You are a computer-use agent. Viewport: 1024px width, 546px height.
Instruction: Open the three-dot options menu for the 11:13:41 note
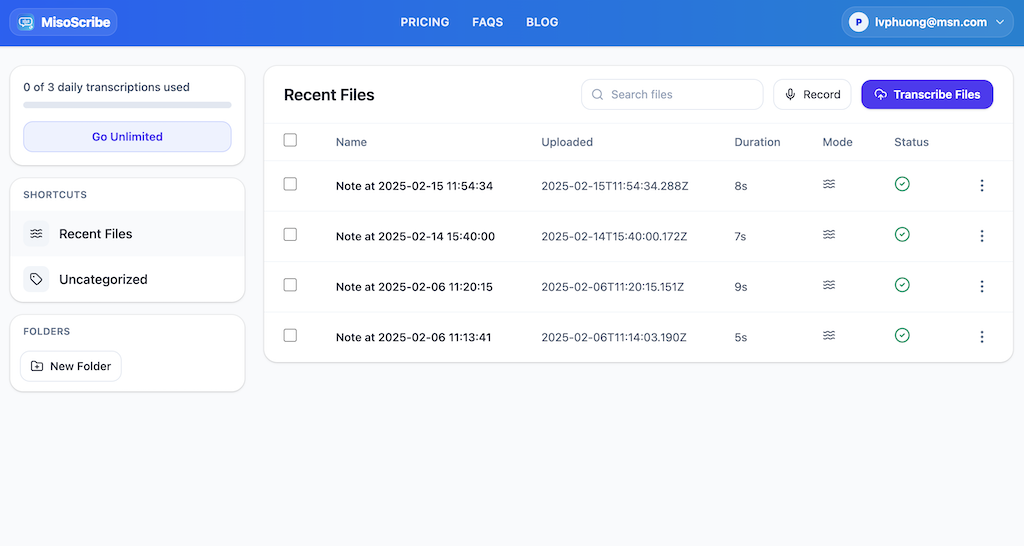coord(982,337)
